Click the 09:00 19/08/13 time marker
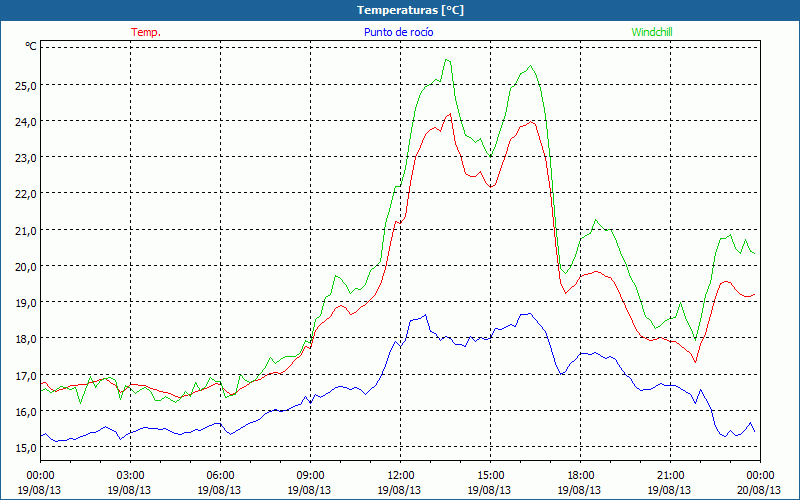 pyautogui.click(x=310, y=483)
